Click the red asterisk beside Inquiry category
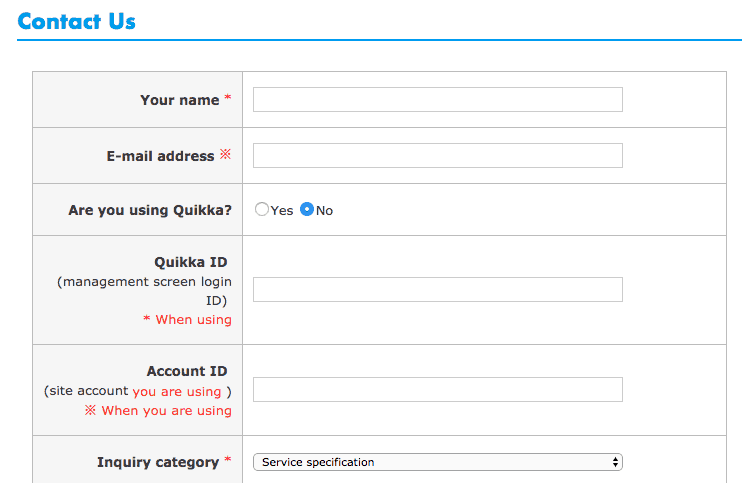Image resolution: width=752 pixels, height=483 pixels. (x=228, y=460)
